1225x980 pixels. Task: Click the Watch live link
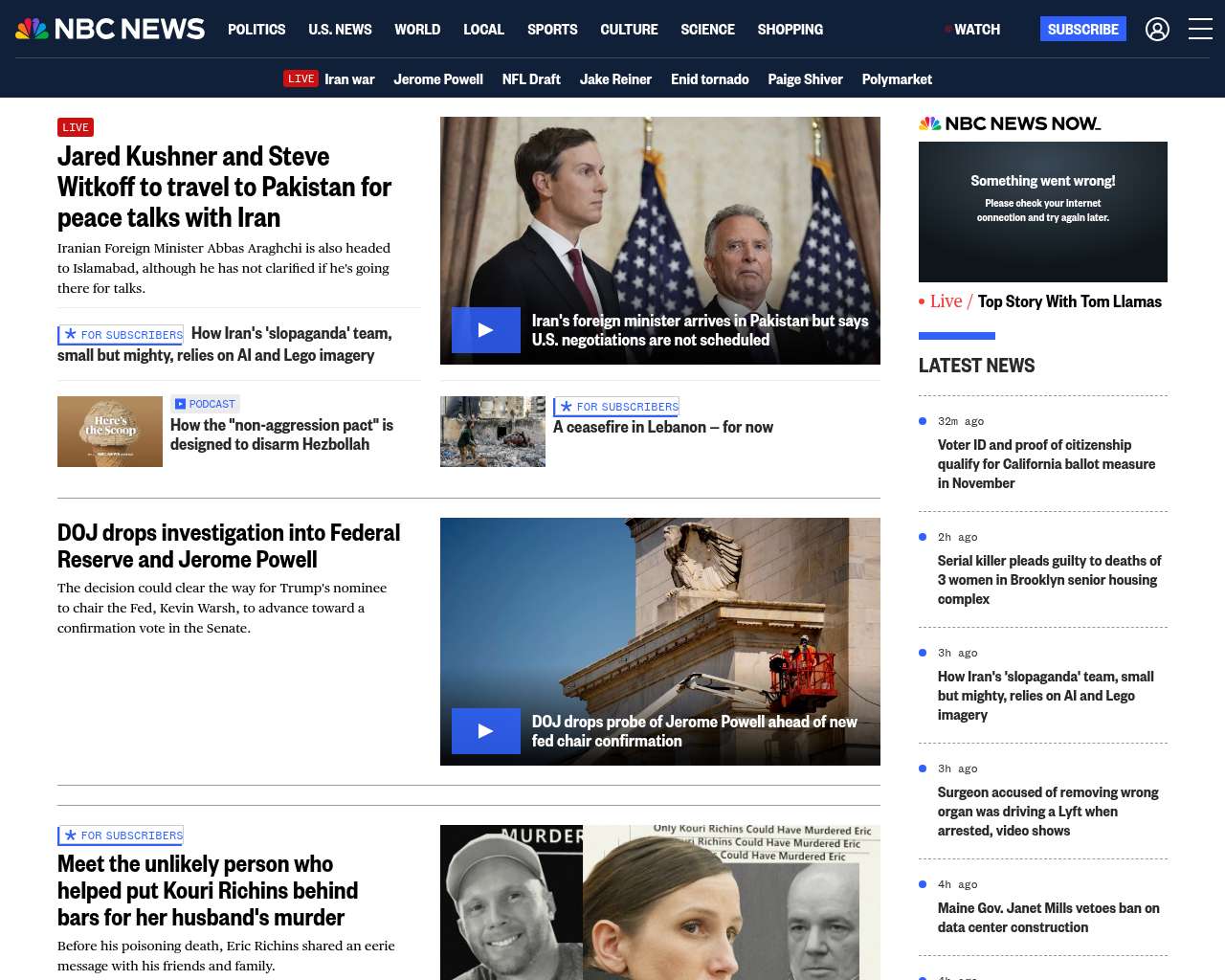tap(973, 30)
